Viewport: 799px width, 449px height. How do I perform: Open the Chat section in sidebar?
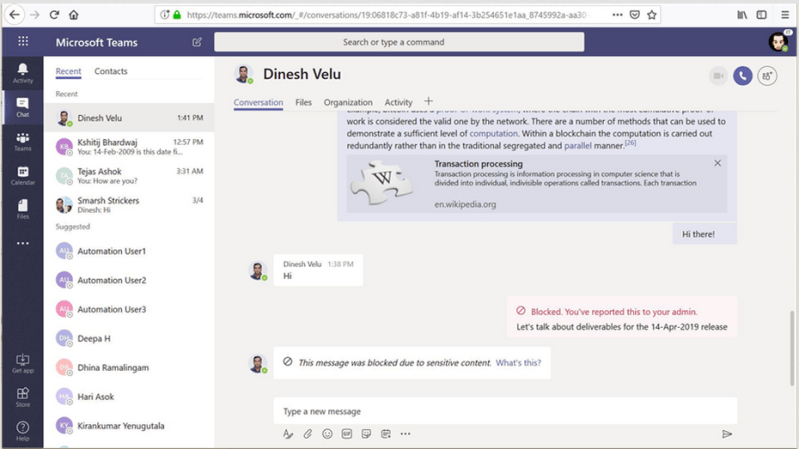tap(22, 107)
